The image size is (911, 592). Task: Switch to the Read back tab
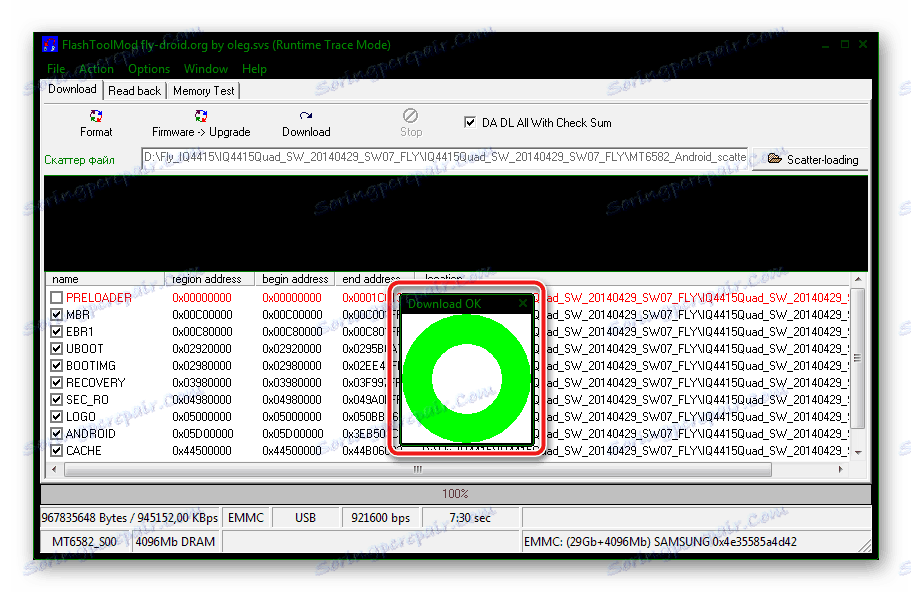(x=134, y=89)
